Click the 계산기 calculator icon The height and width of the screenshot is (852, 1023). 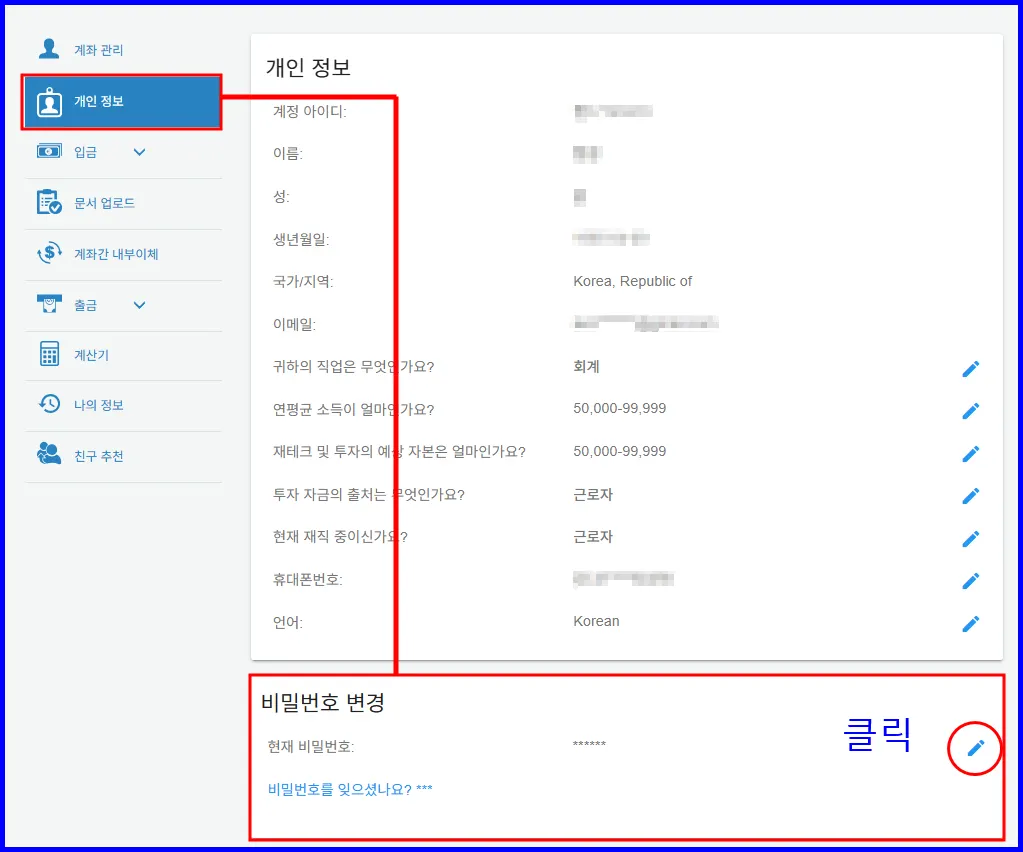49,354
